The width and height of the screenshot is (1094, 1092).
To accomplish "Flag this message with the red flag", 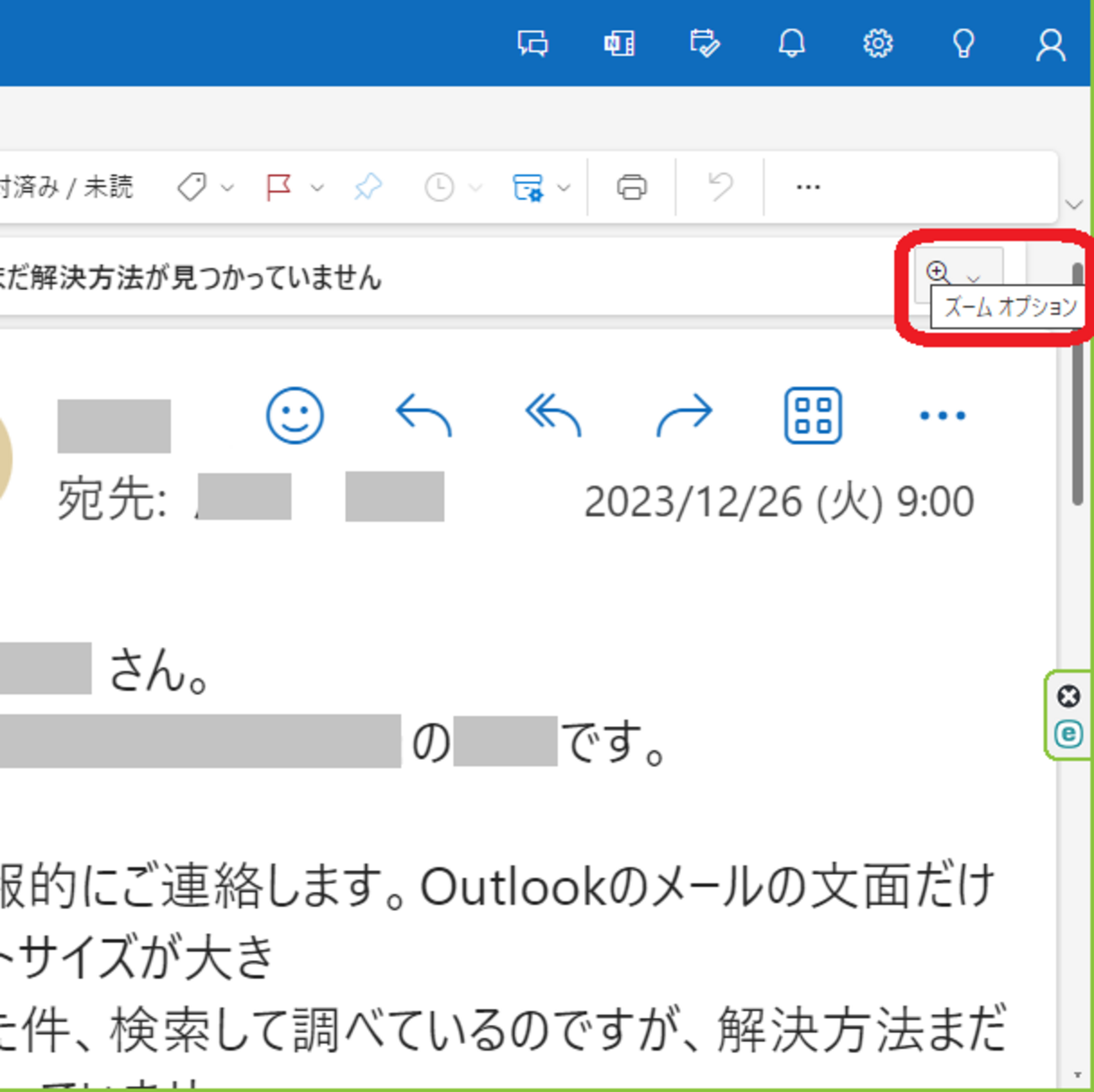I will [x=279, y=187].
